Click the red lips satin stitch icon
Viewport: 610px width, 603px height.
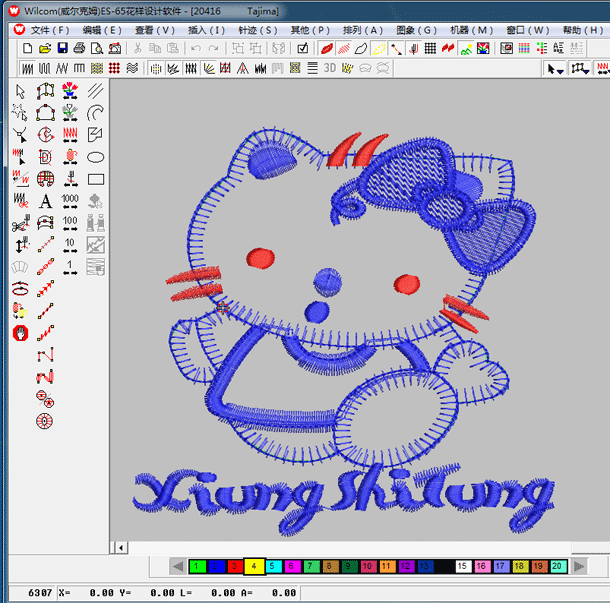point(327,48)
